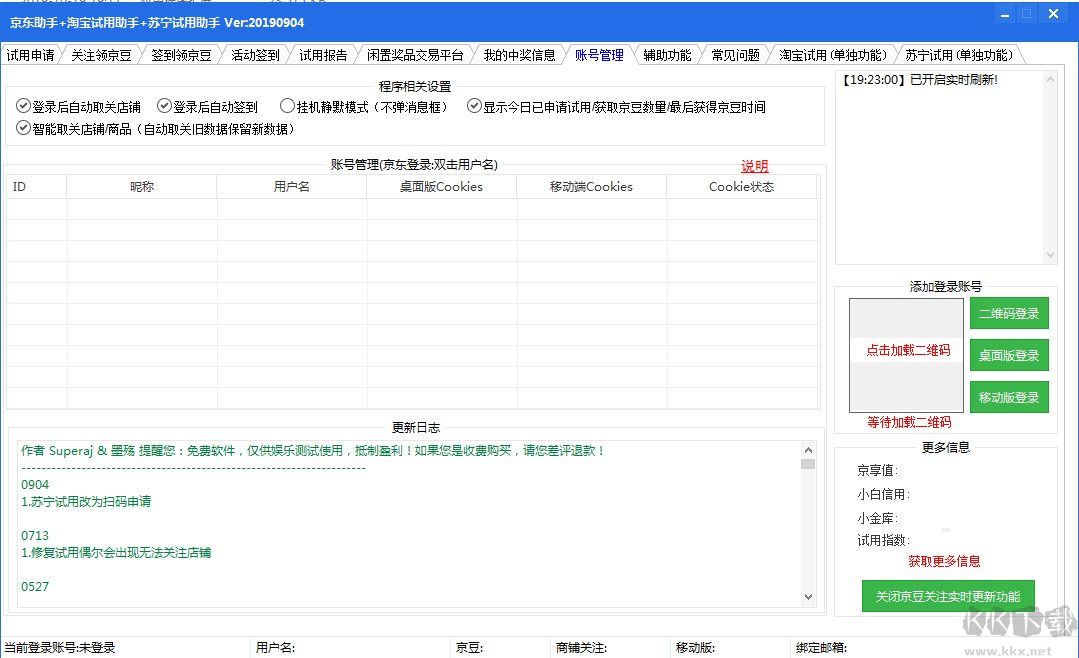Click 关闭京豆关注实时更新功能 button
This screenshot has width=1079, height=658.
click(947, 597)
